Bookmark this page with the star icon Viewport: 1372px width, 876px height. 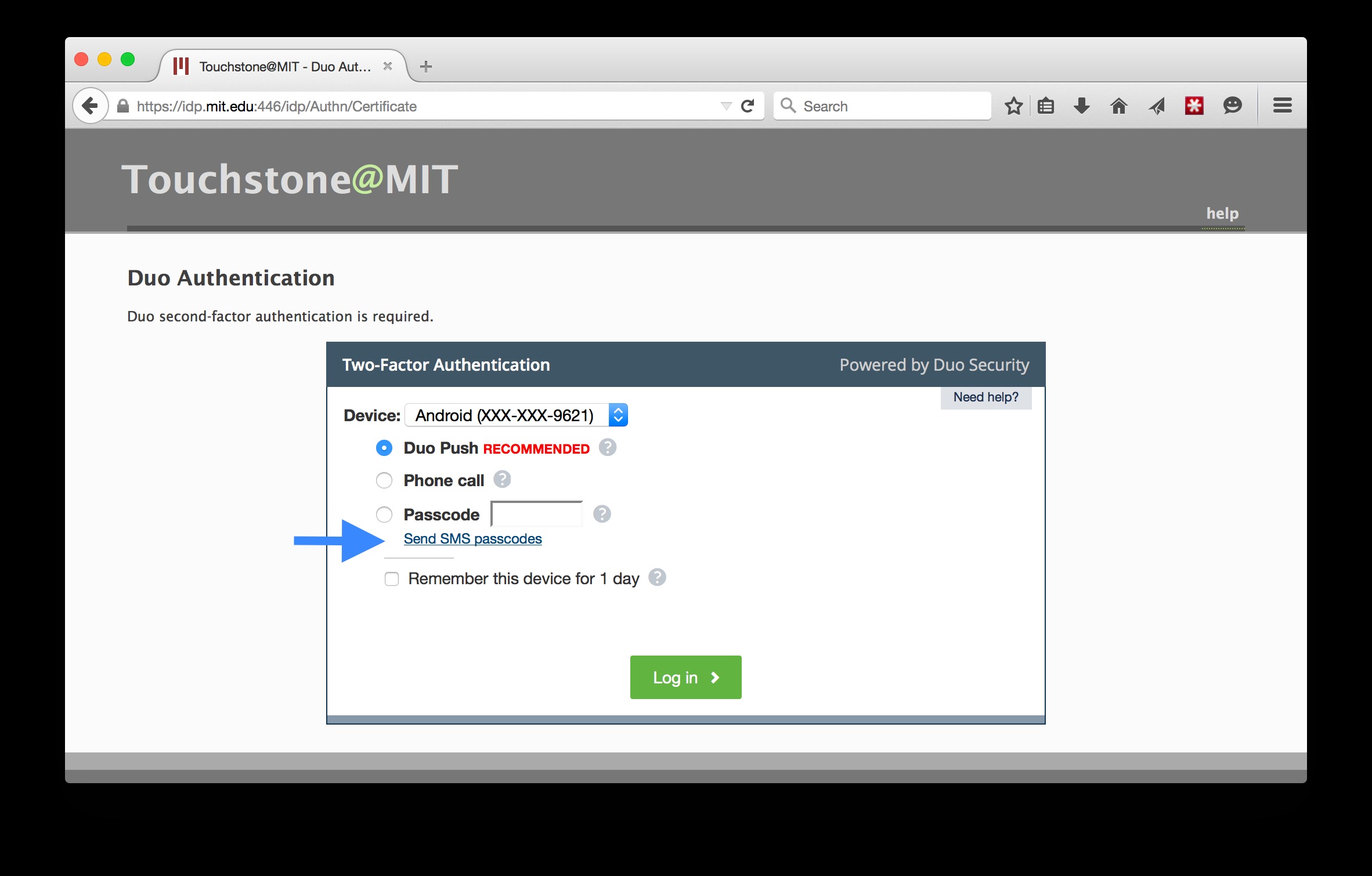click(x=1013, y=106)
